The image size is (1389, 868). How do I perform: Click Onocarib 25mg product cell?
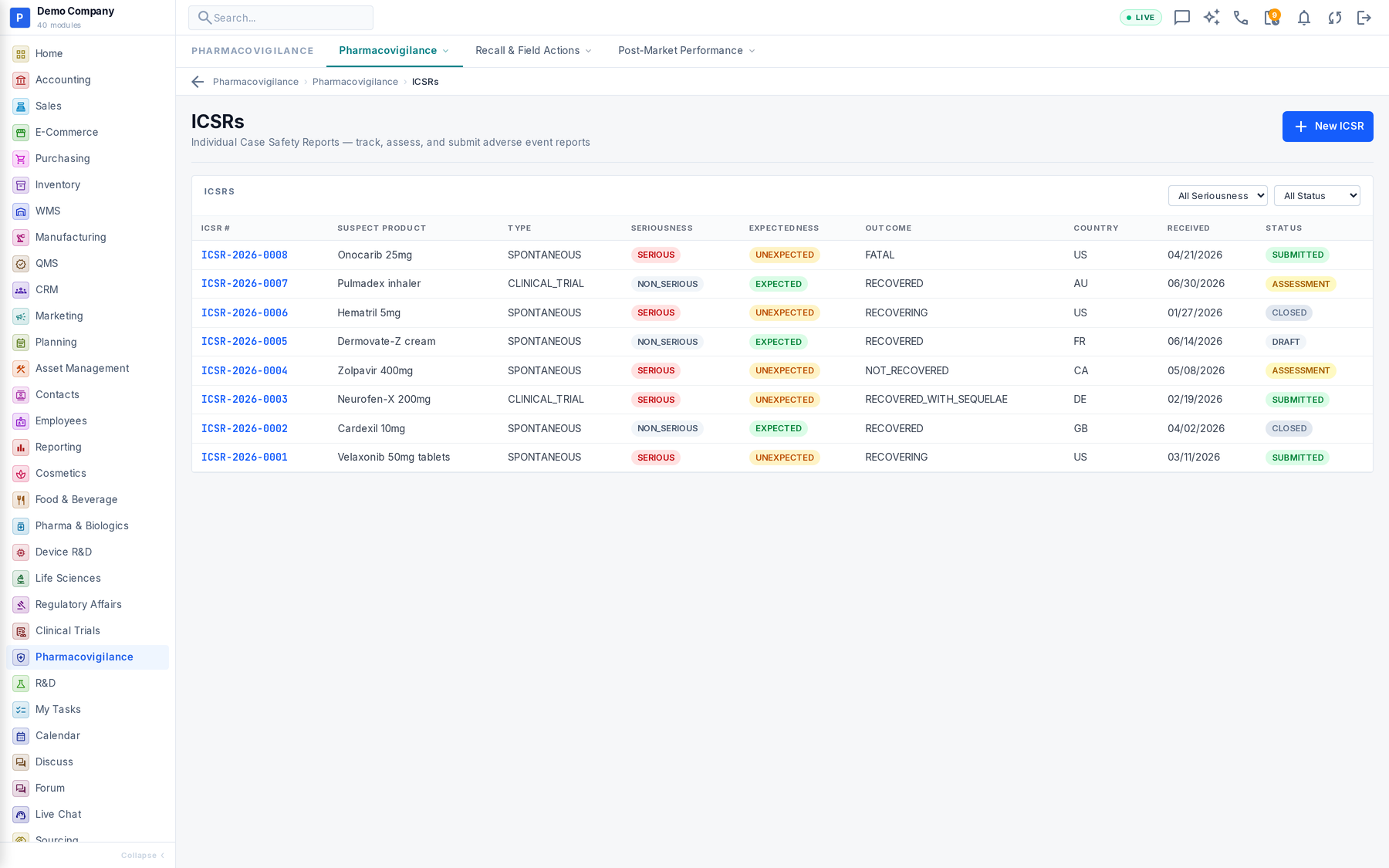375,255
